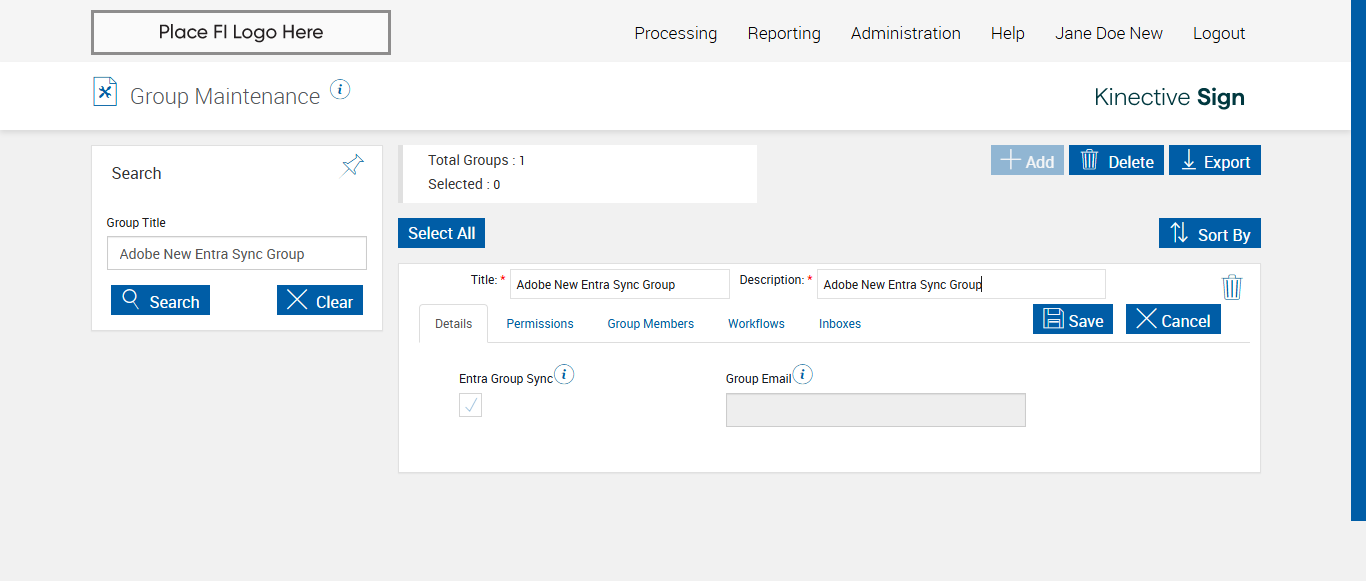Switch to the Group Members tab
The image size is (1366, 581).
pos(650,324)
